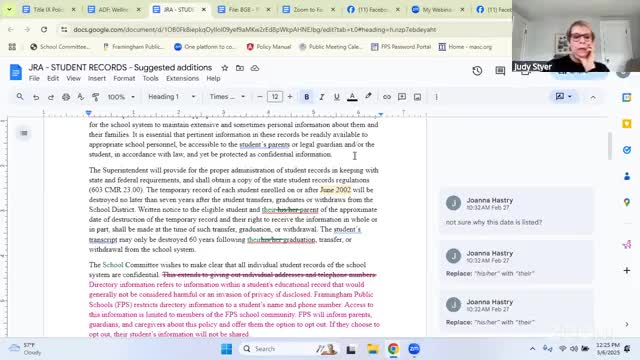Click the highlight color pen icon

pyautogui.click(x=368, y=96)
